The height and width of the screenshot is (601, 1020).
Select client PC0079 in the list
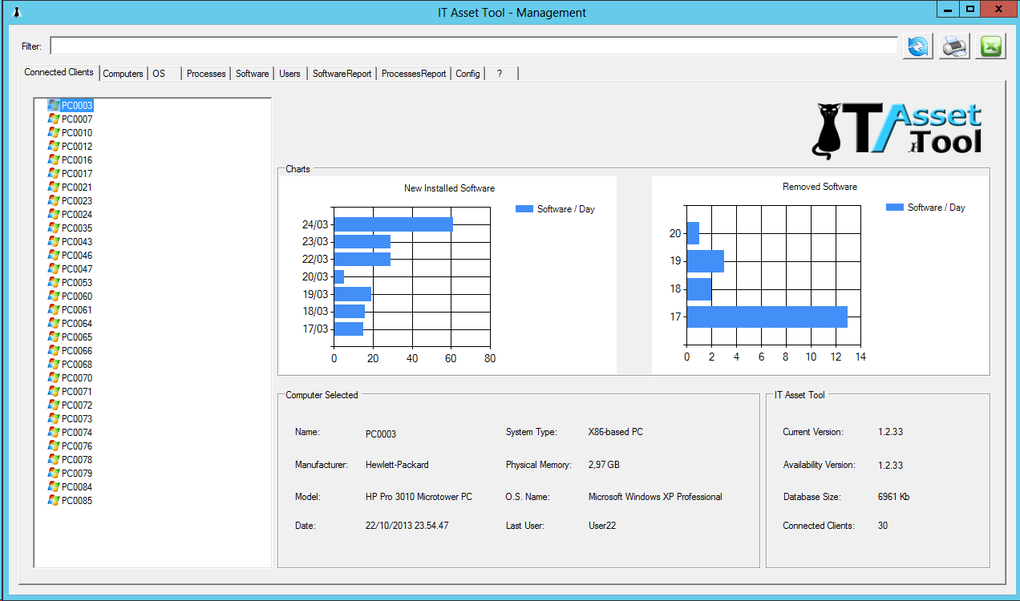point(77,474)
